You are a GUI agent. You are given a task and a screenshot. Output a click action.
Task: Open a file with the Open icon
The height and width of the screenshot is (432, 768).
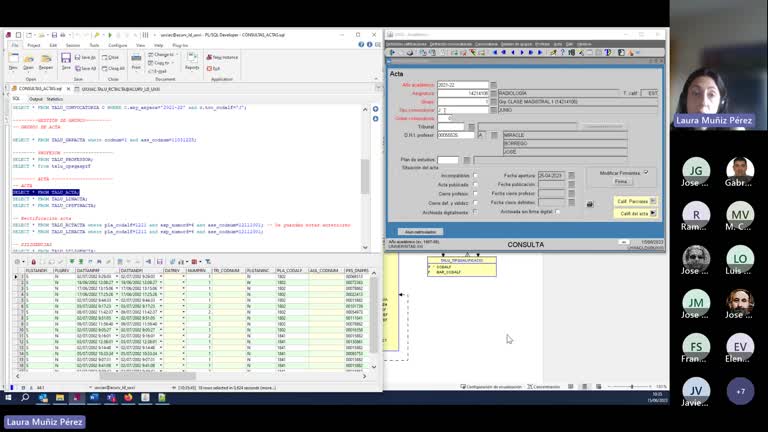point(28,61)
